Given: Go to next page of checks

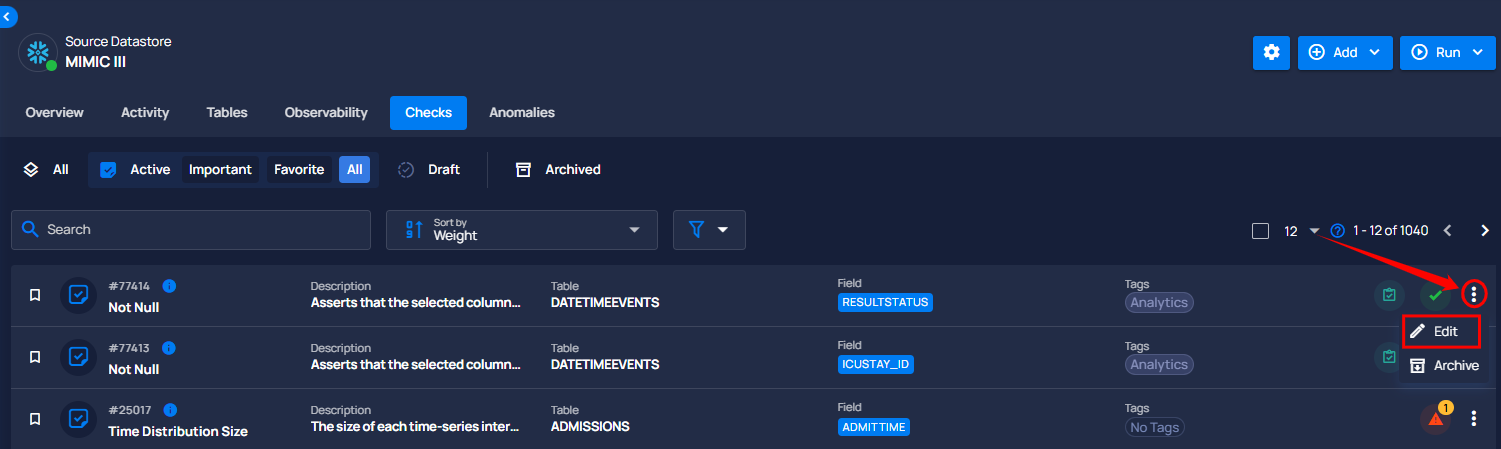Looking at the screenshot, I should tap(1485, 231).
